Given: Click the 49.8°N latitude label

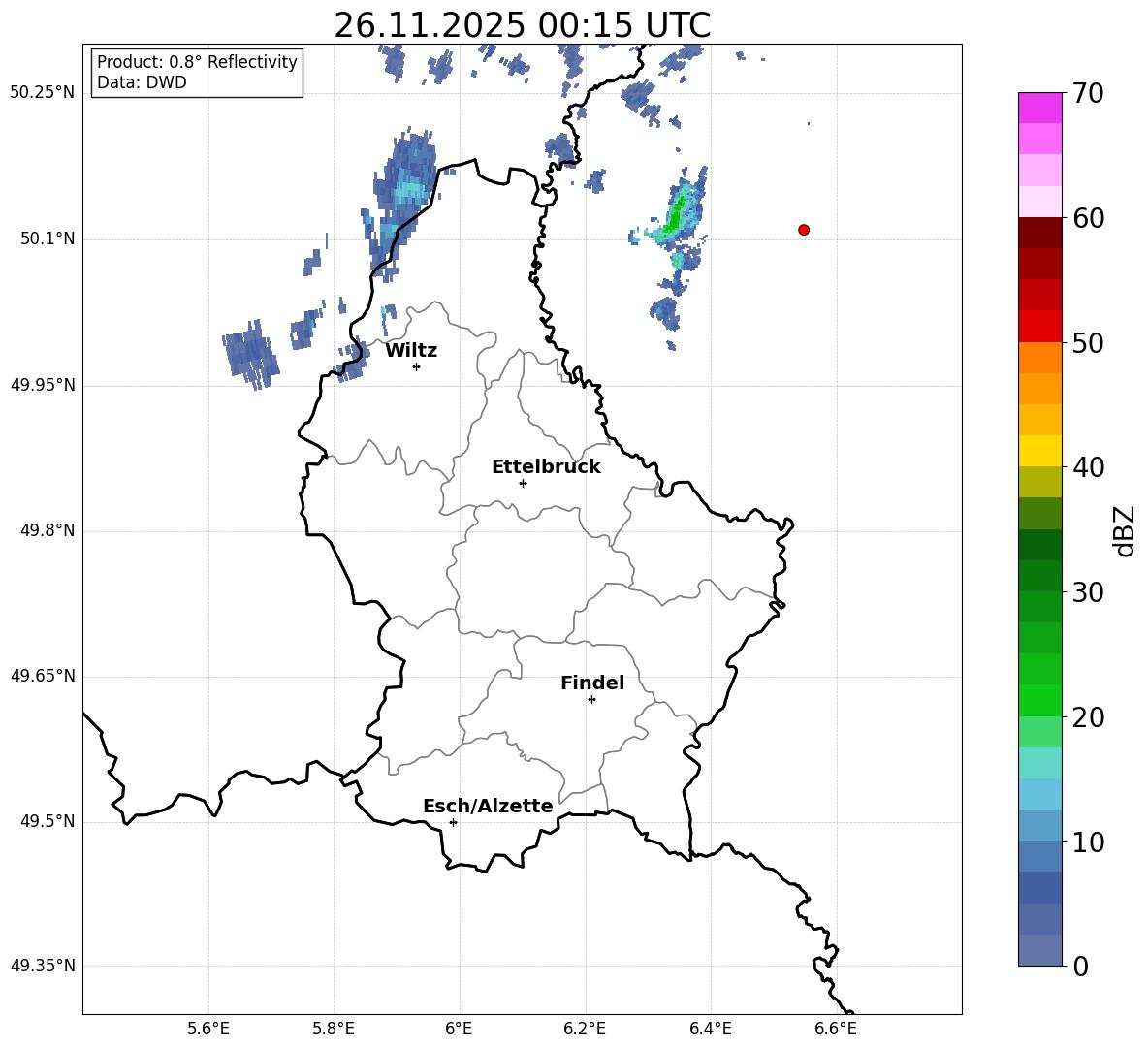Looking at the screenshot, I should pyautogui.click(x=48, y=530).
